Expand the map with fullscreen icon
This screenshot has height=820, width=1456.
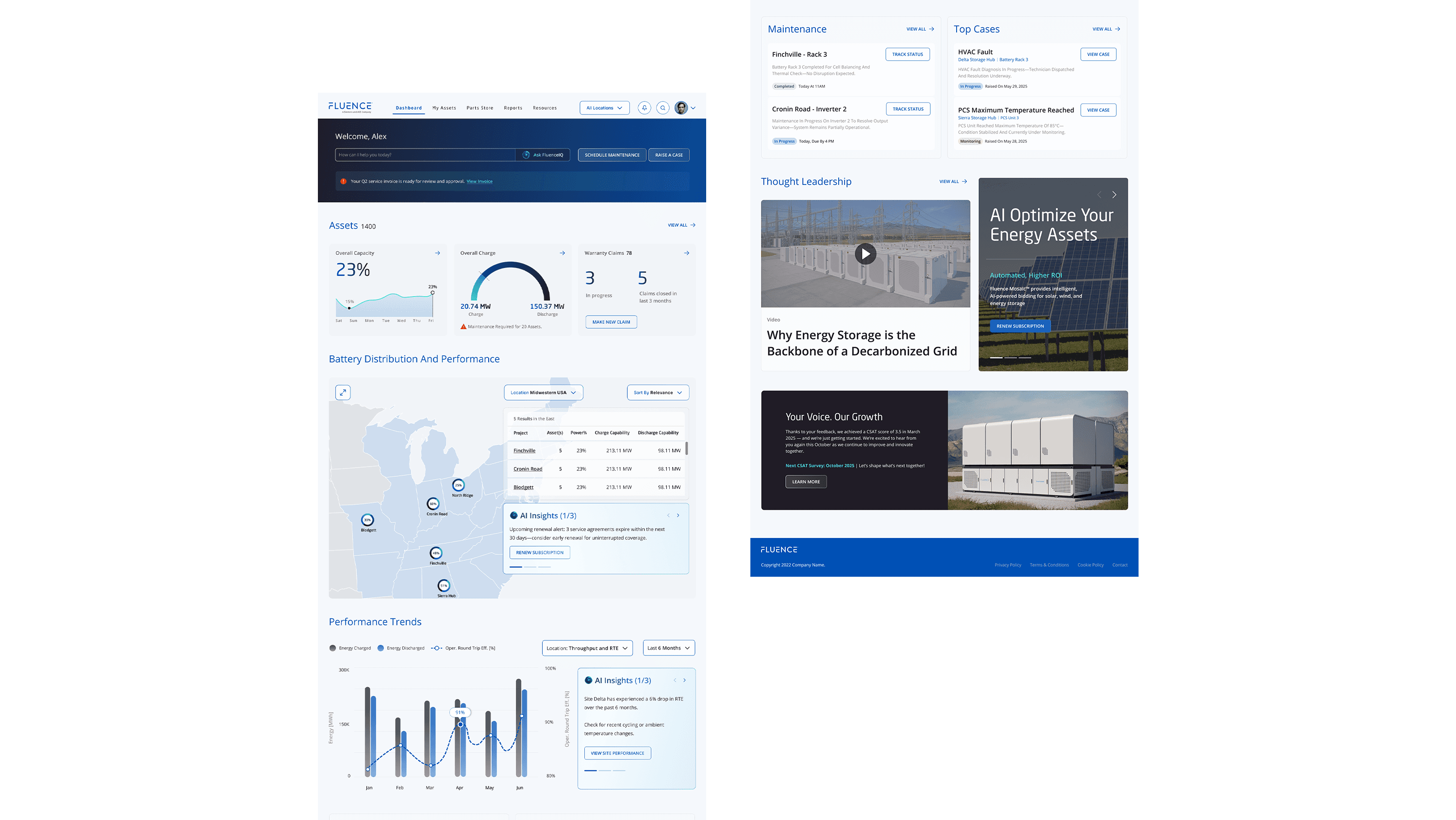[x=343, y=392]
